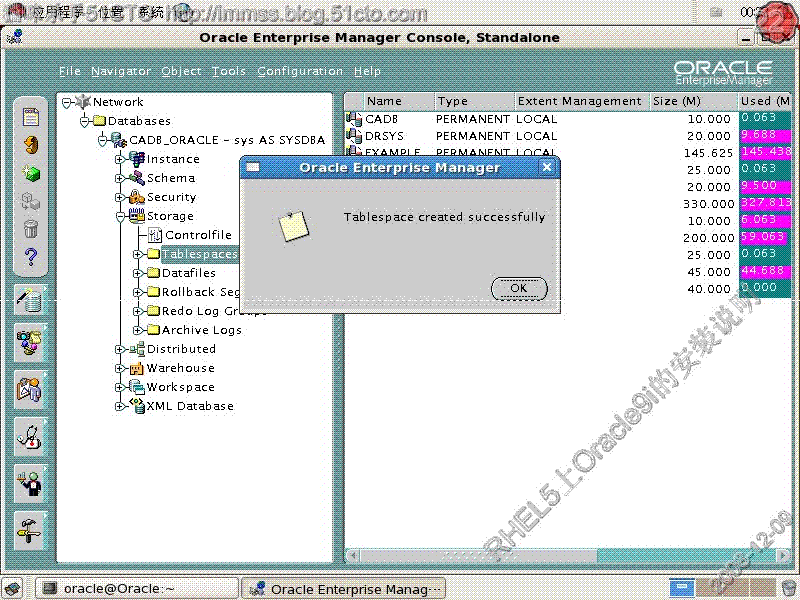800x600 pixels.
Task: Open the Help menu
Action: [367, 71]
